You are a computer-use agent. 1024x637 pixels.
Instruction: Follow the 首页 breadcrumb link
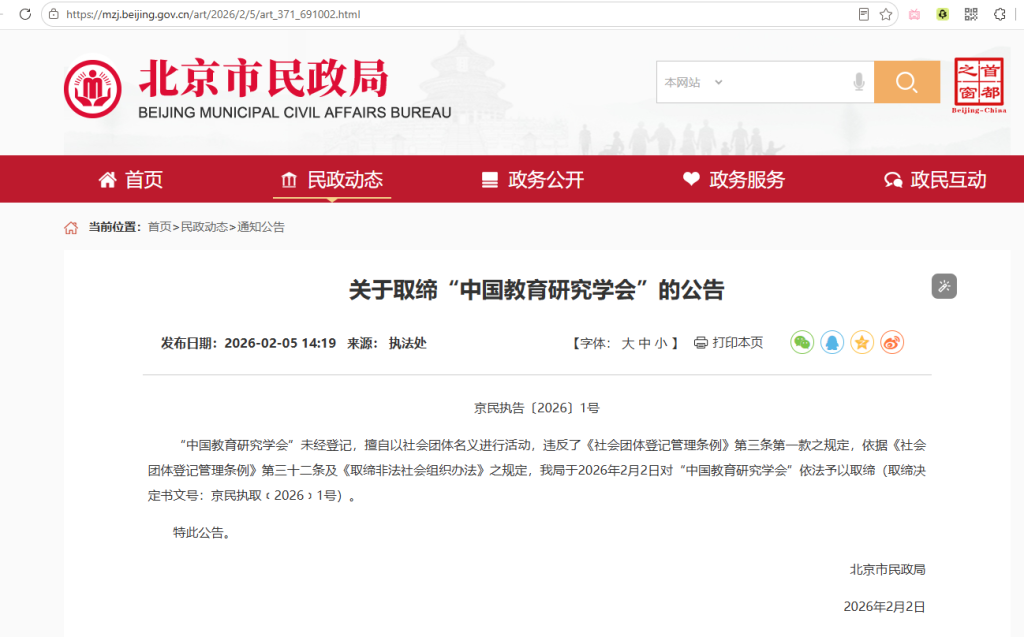click(x=159, y=227)
